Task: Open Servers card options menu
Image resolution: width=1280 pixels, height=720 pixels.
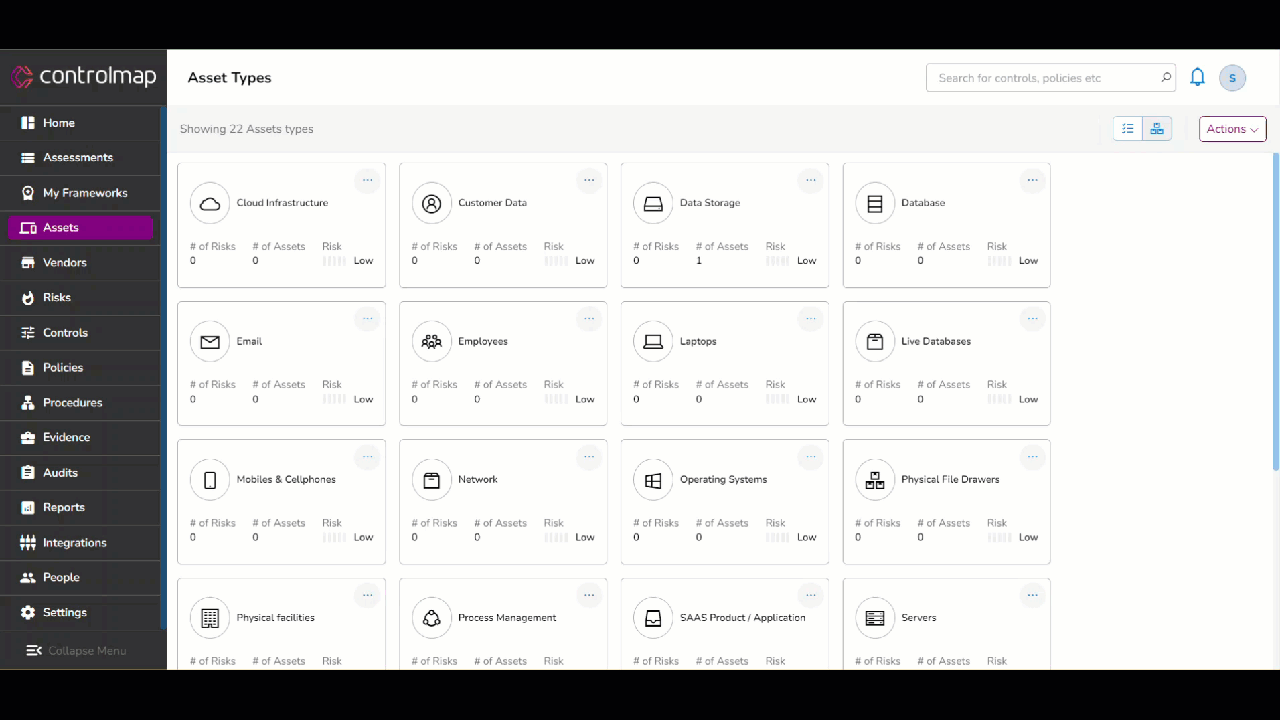Action: point(1032,595)
